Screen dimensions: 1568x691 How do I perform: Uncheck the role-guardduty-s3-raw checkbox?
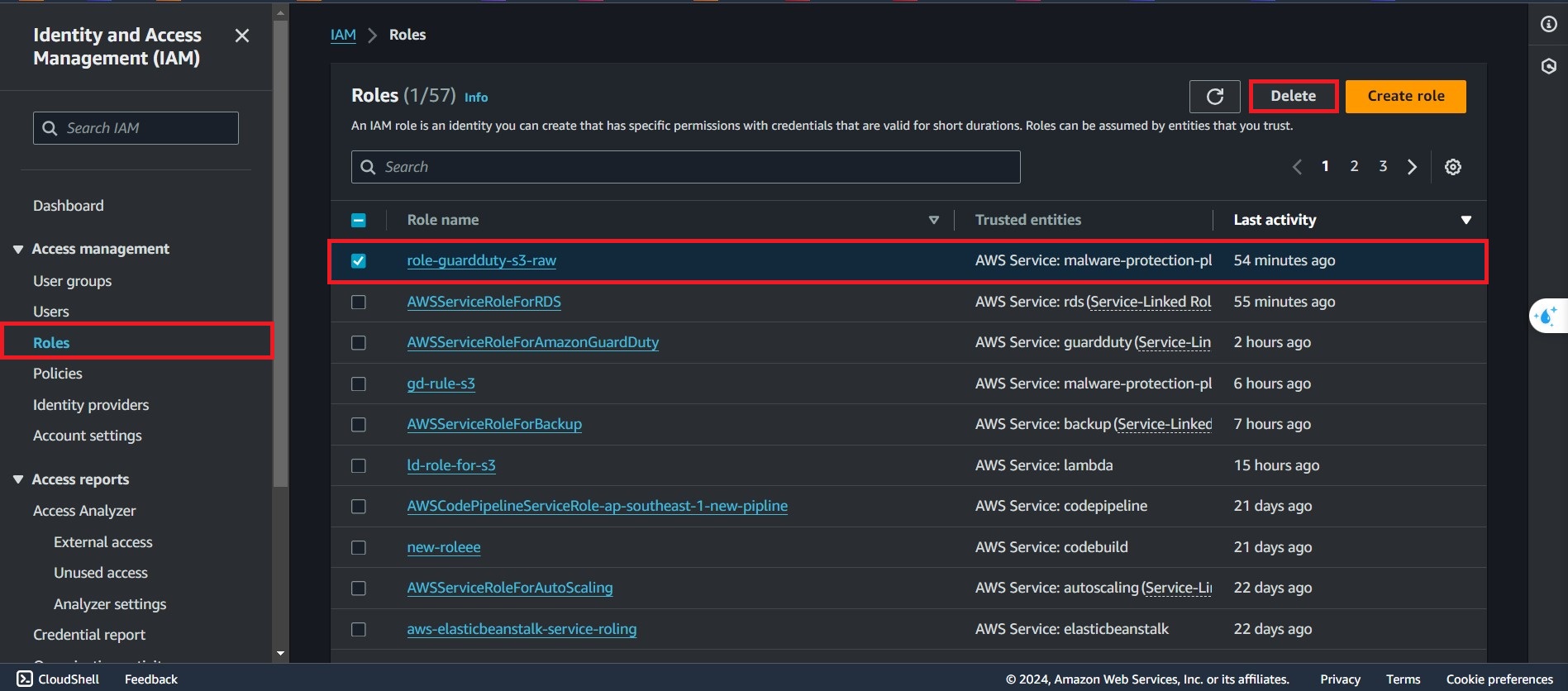359,261
